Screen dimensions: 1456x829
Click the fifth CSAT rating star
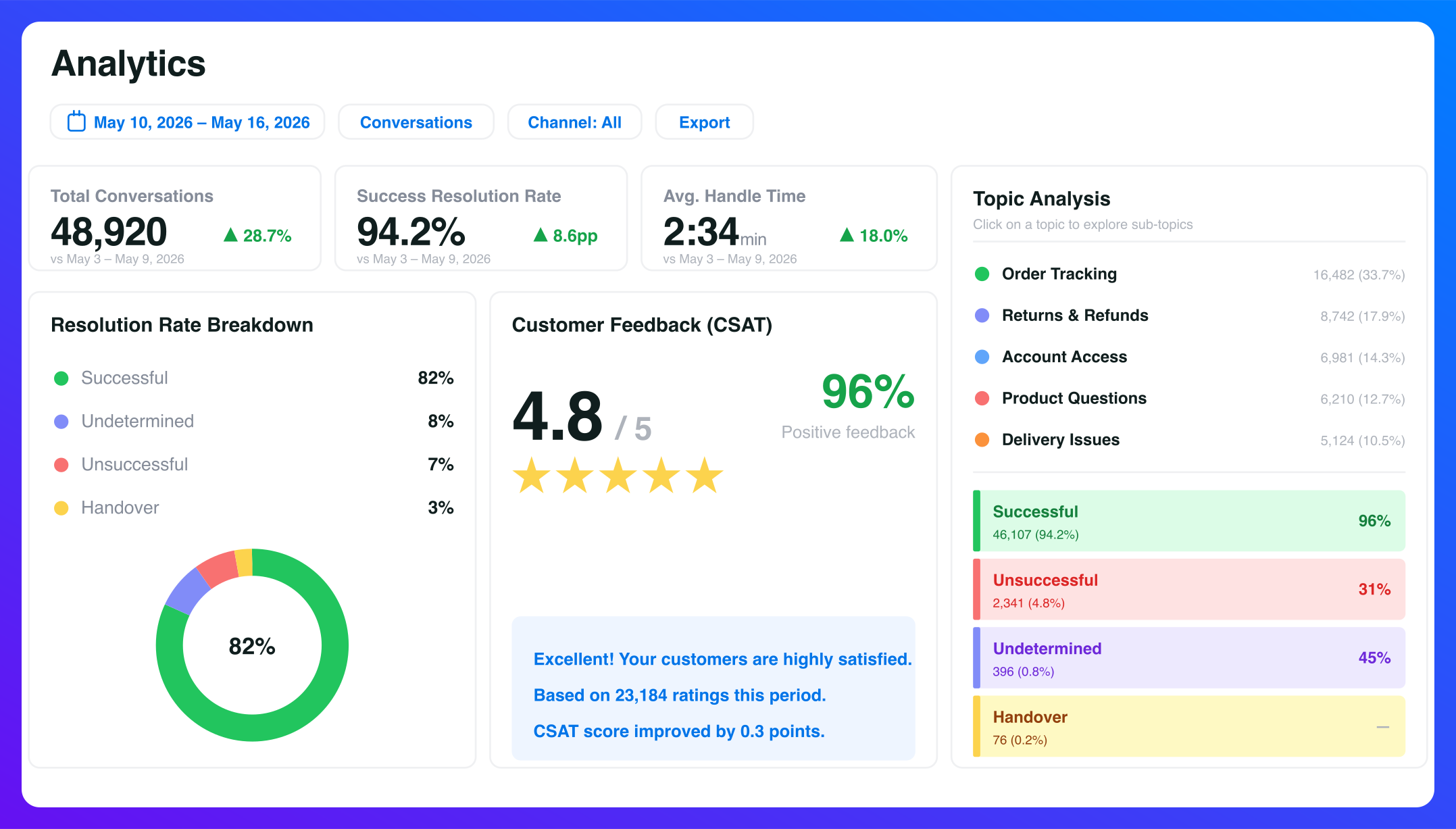point(705,475)
